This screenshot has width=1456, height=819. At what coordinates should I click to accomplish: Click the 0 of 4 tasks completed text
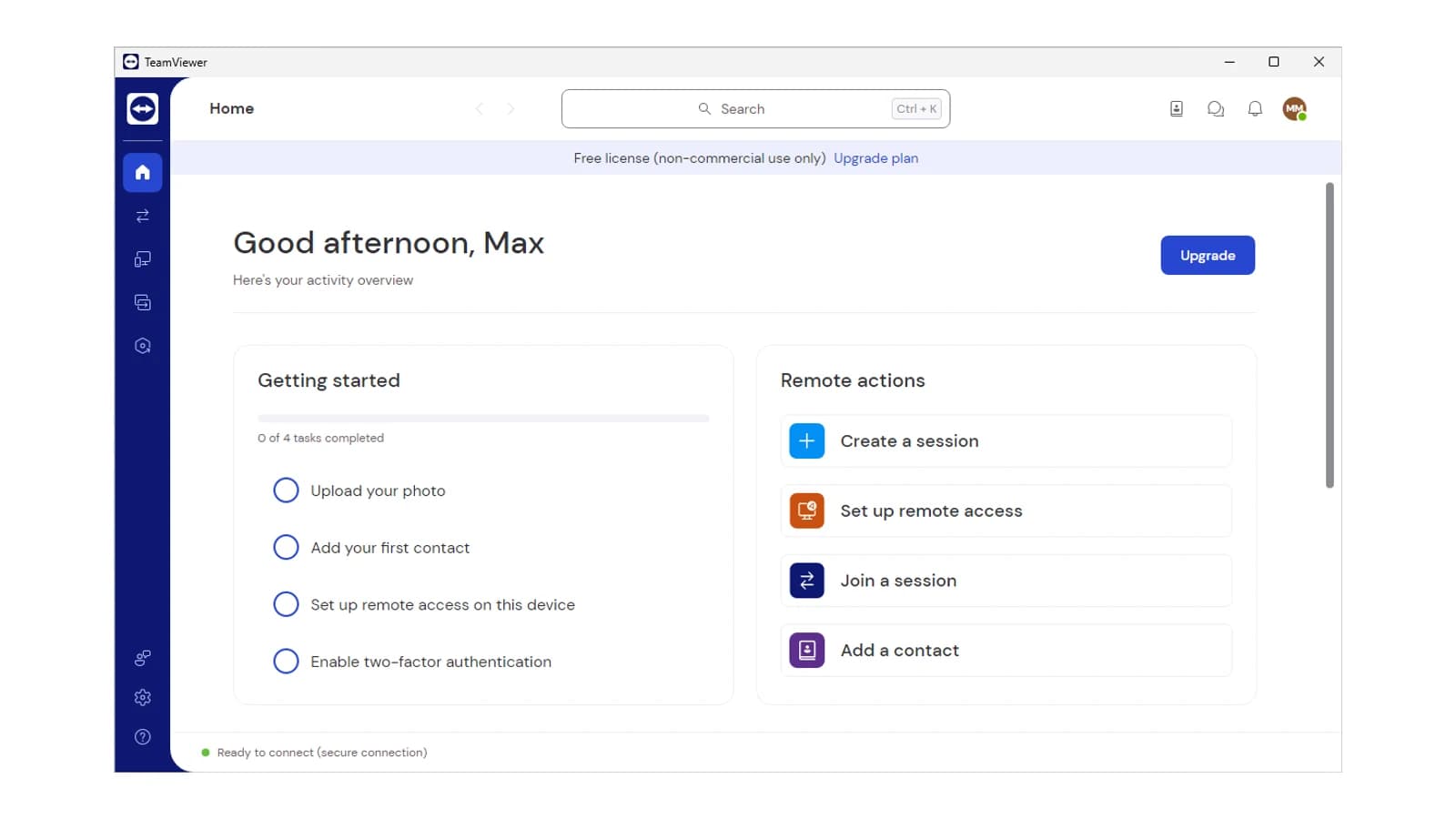click(320, 439)
